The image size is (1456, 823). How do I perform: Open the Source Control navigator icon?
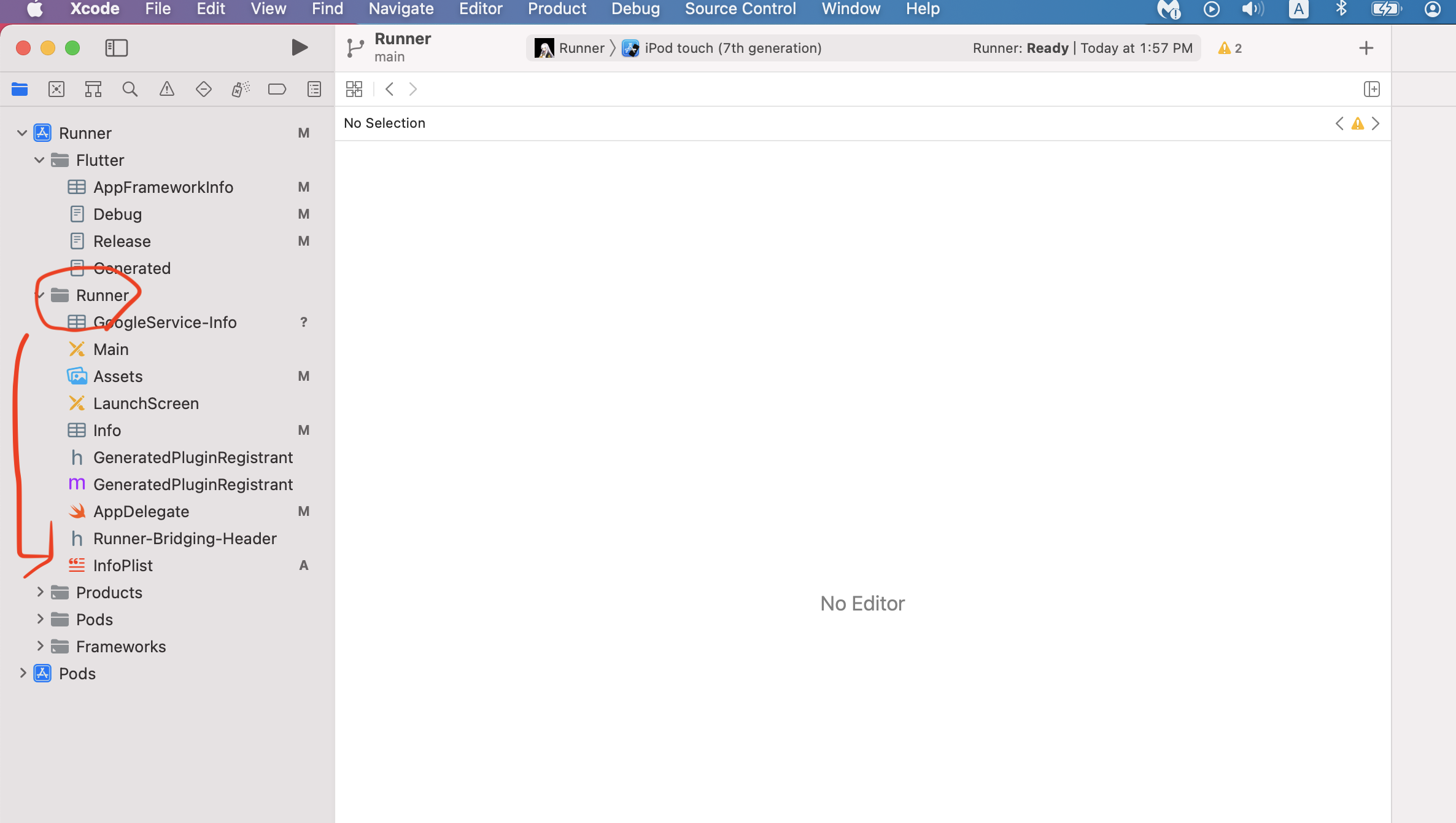56,89
